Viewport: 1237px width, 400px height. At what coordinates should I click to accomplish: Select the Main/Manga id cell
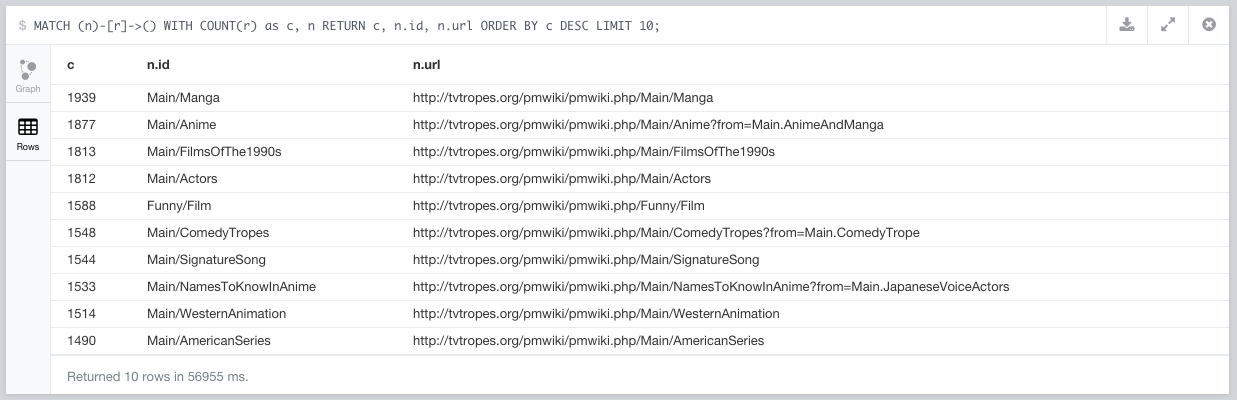click(x=183, y=98)
